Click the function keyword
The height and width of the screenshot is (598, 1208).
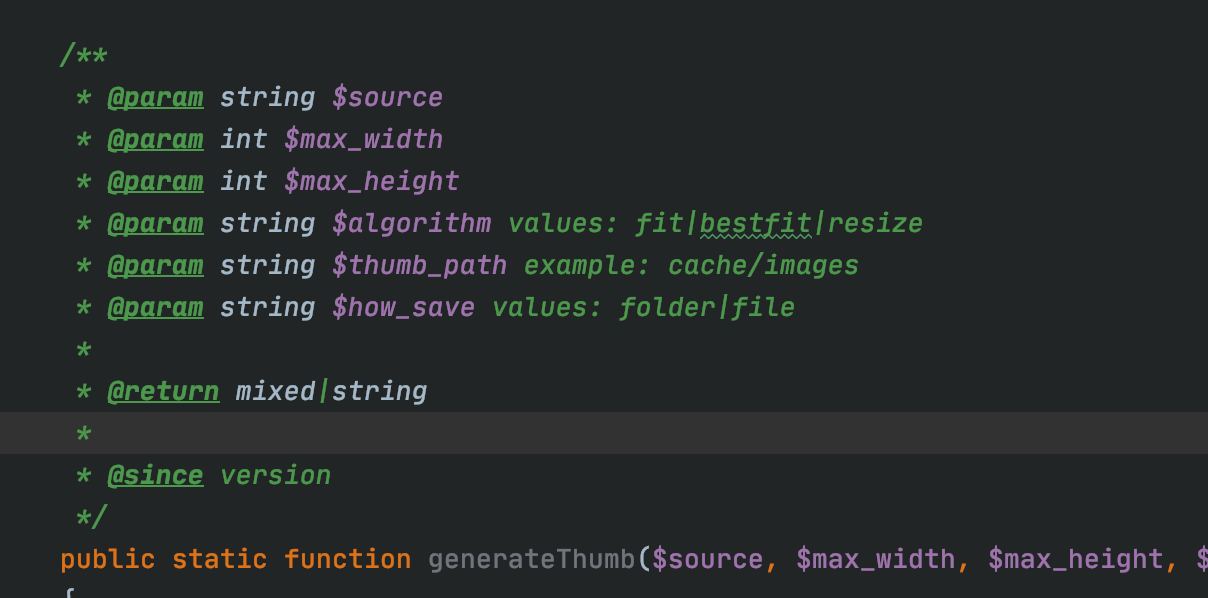[x=347, y=560]
